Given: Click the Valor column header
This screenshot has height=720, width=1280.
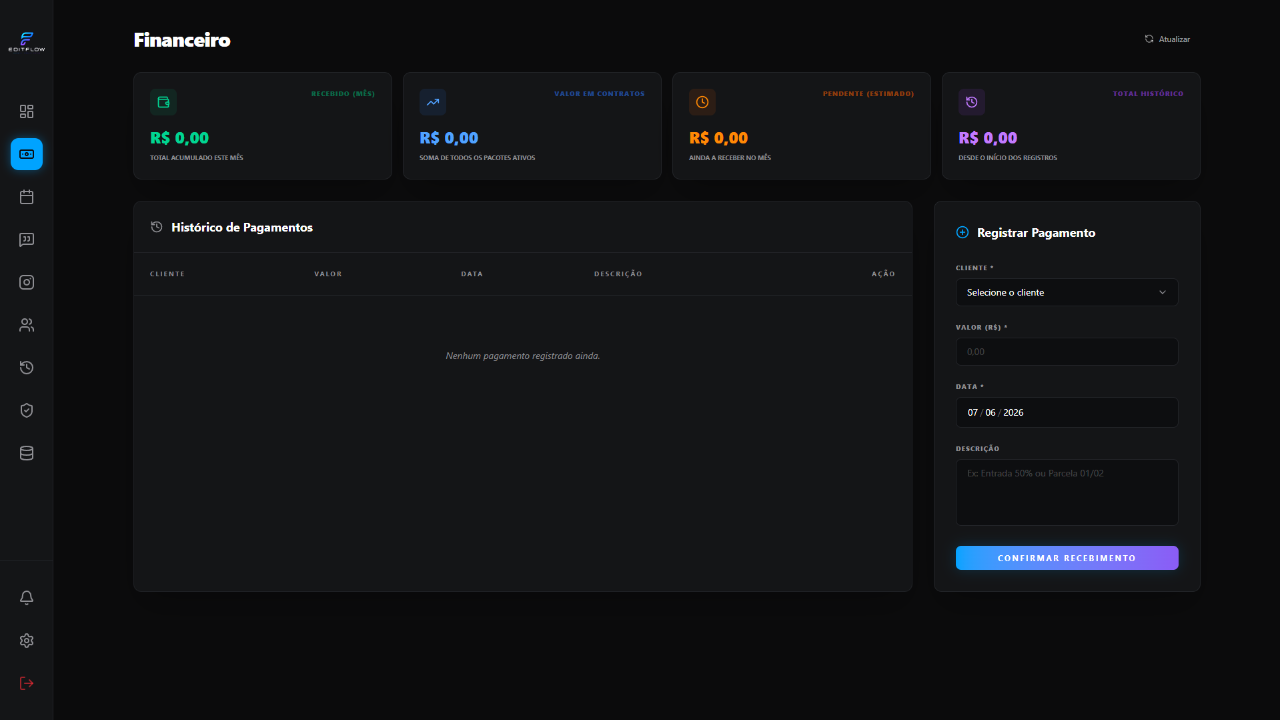Looking at the screenshot, I should (328, 274).
